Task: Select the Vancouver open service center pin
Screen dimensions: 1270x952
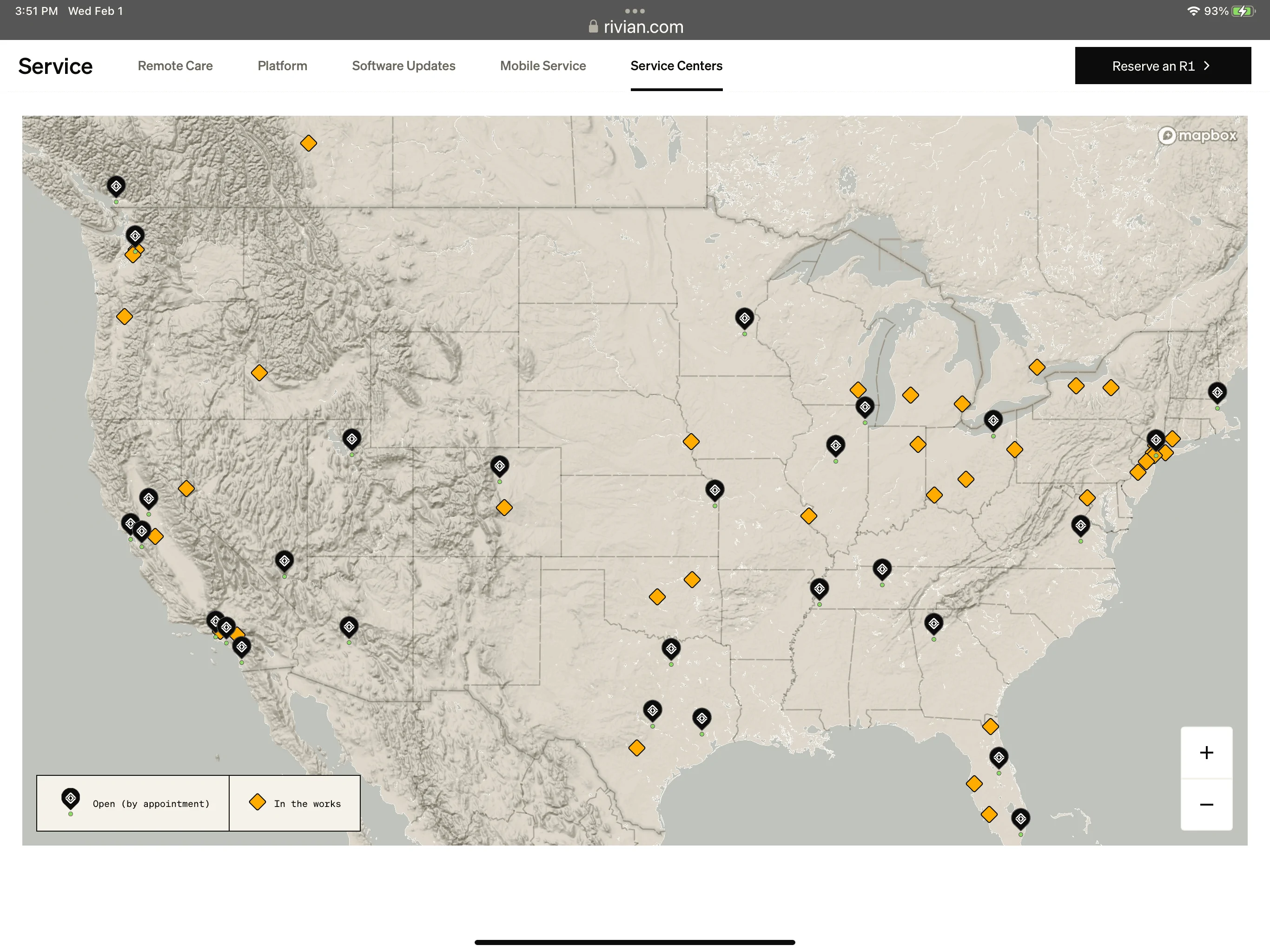Action: (x=116, y=187)
